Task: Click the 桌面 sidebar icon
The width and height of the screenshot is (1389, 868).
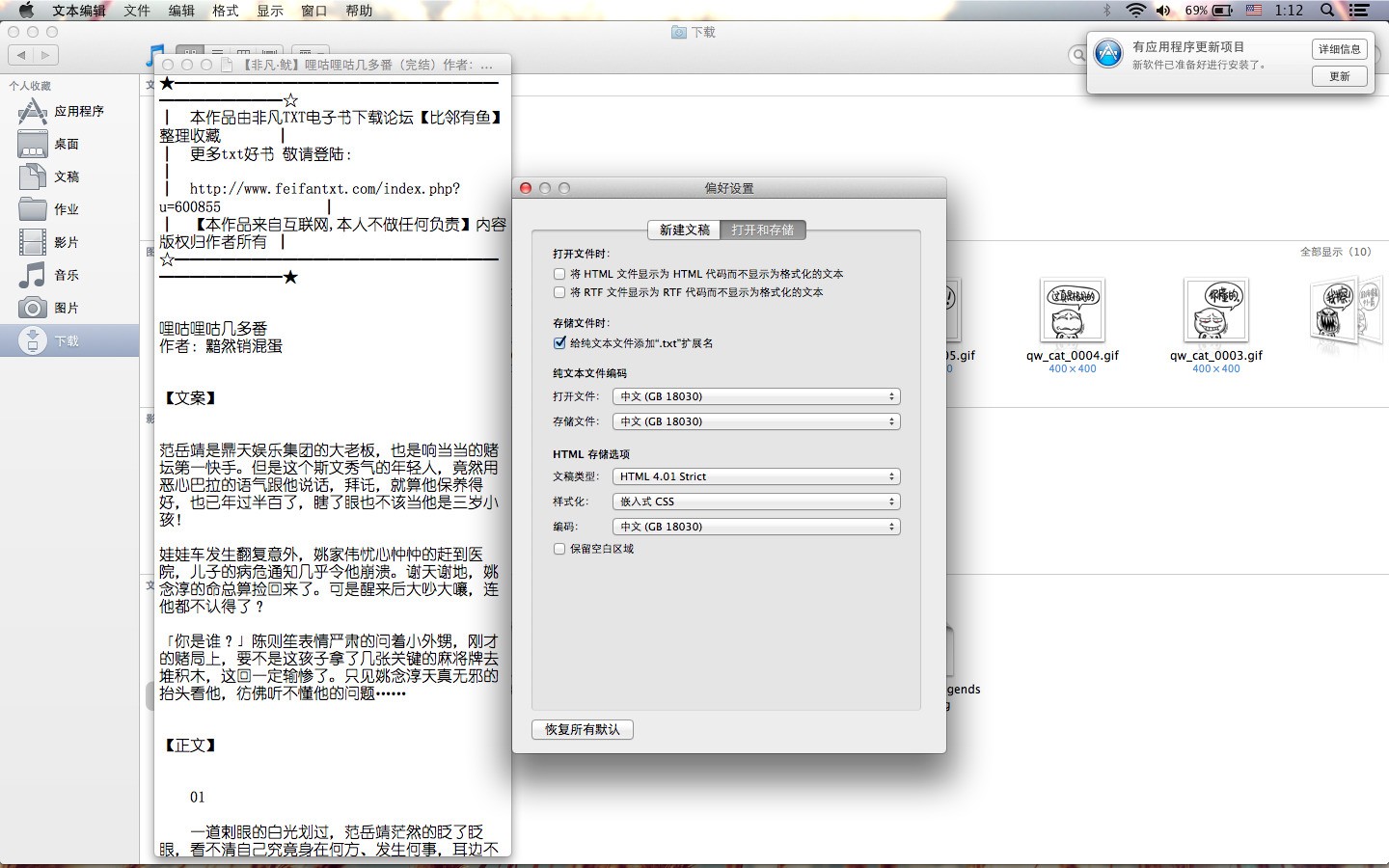Action: (x=32, y=145)
